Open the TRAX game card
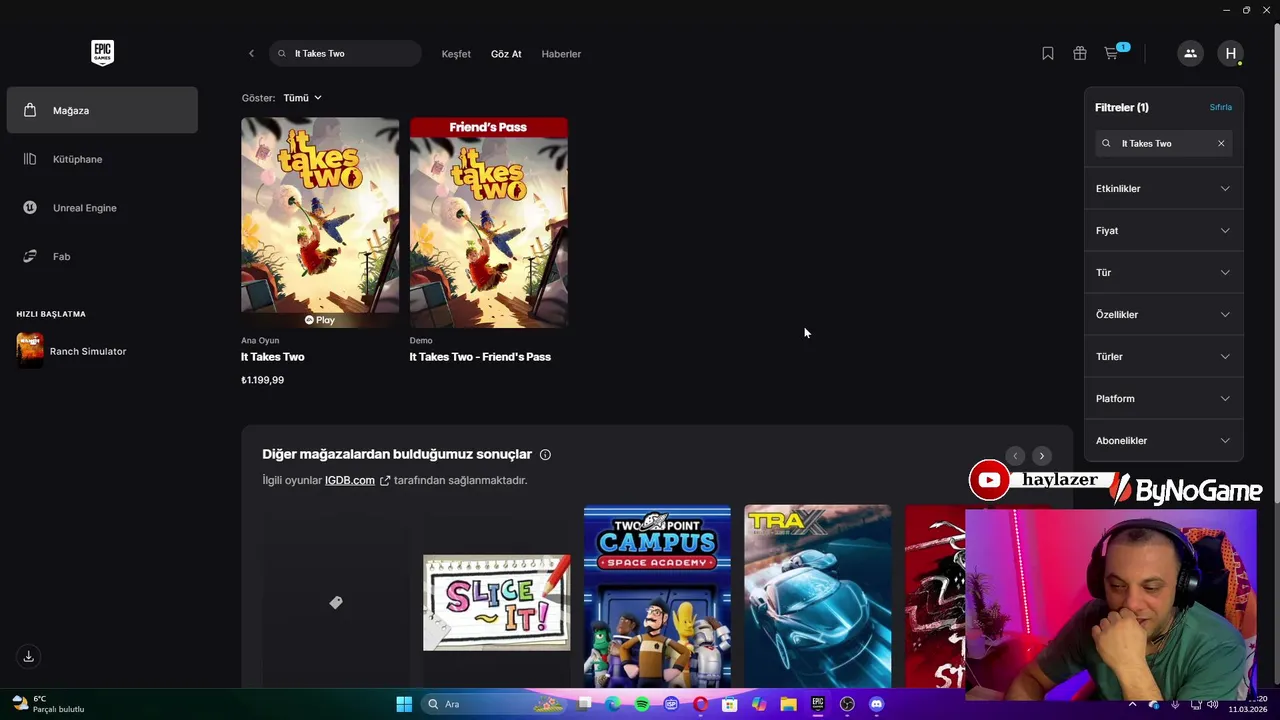1280x720 pixels. pos(818,598)
